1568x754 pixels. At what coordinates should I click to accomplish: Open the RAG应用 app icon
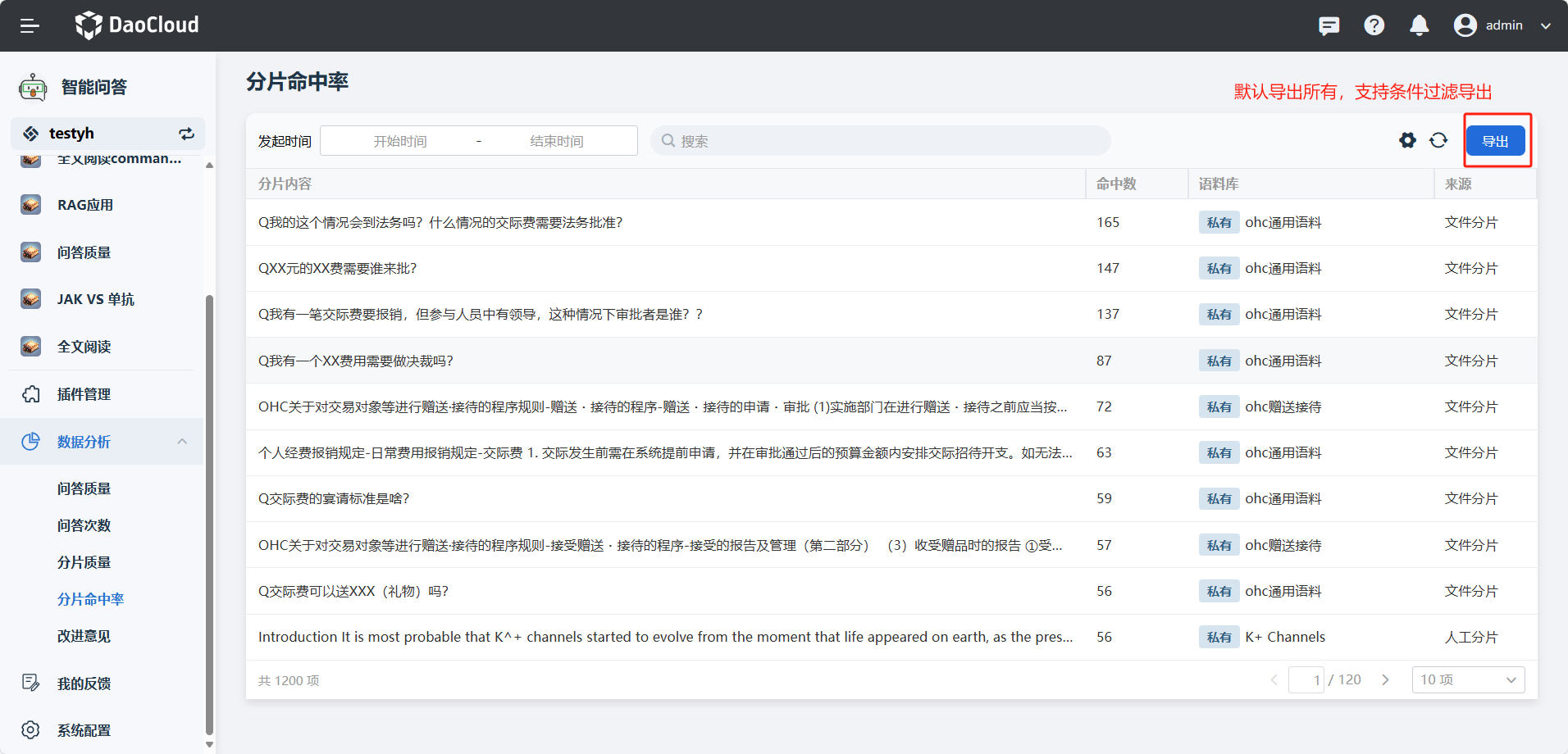[31, 205]
